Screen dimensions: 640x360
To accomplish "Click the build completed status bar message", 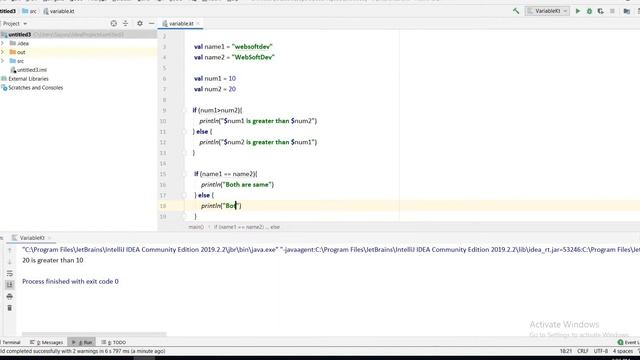I will click(x=83, y=351).
